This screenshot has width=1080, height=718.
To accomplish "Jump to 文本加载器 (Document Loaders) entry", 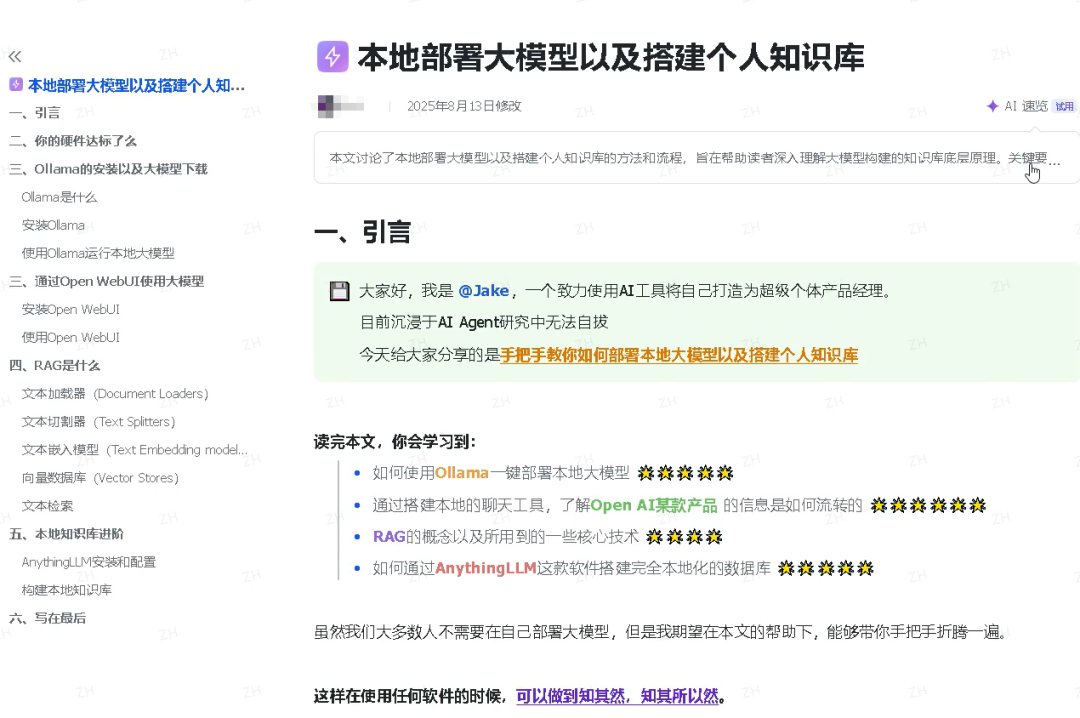I will coord(114,394).
